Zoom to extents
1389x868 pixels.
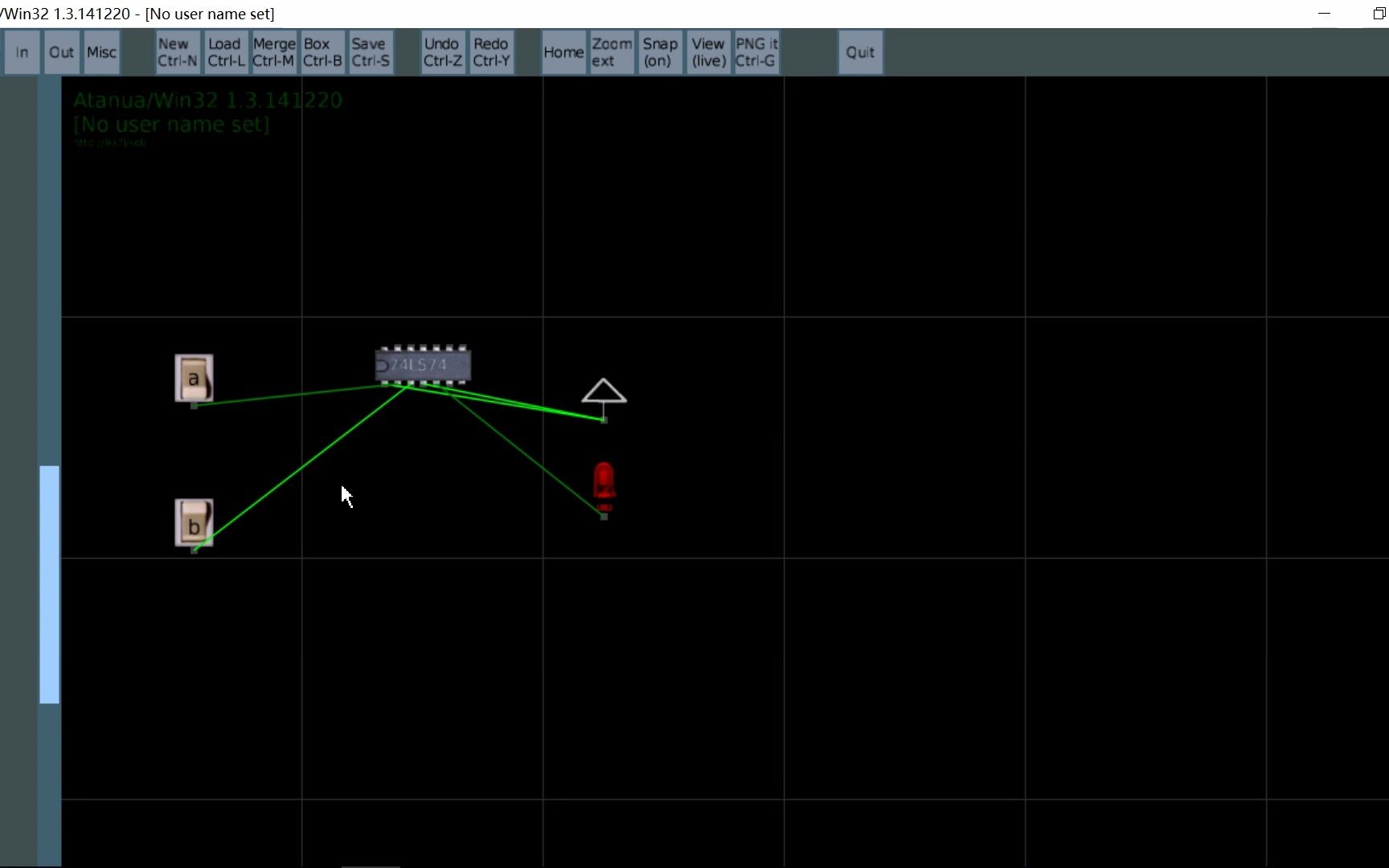[612, 52]
